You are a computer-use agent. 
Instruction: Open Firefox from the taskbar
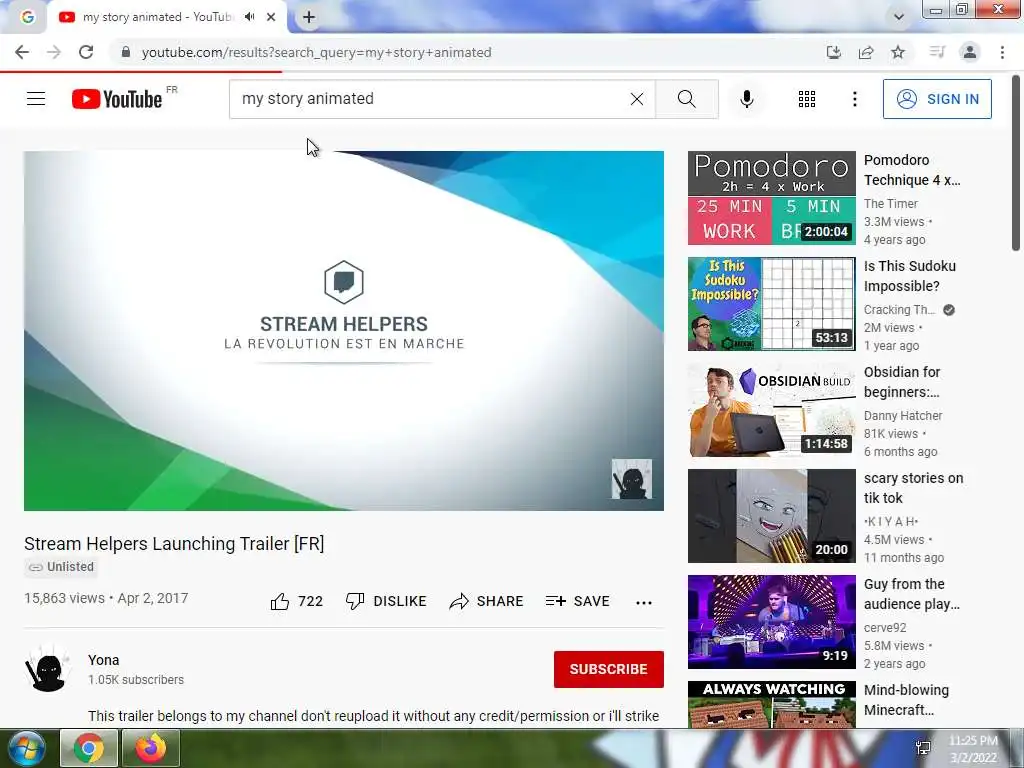click(150, 748)
